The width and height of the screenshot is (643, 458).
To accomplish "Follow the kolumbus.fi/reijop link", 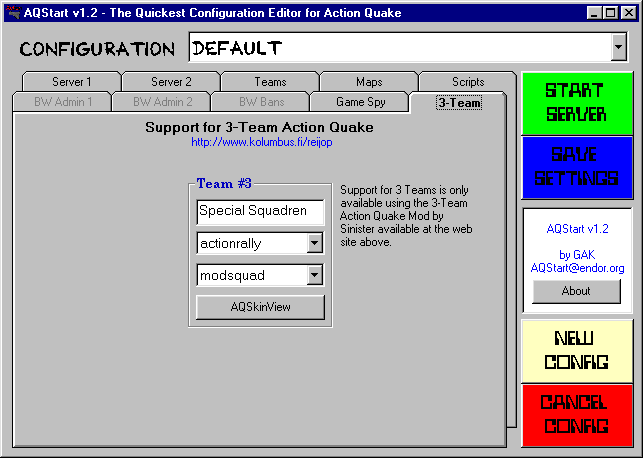I will [x=262, y=142].
